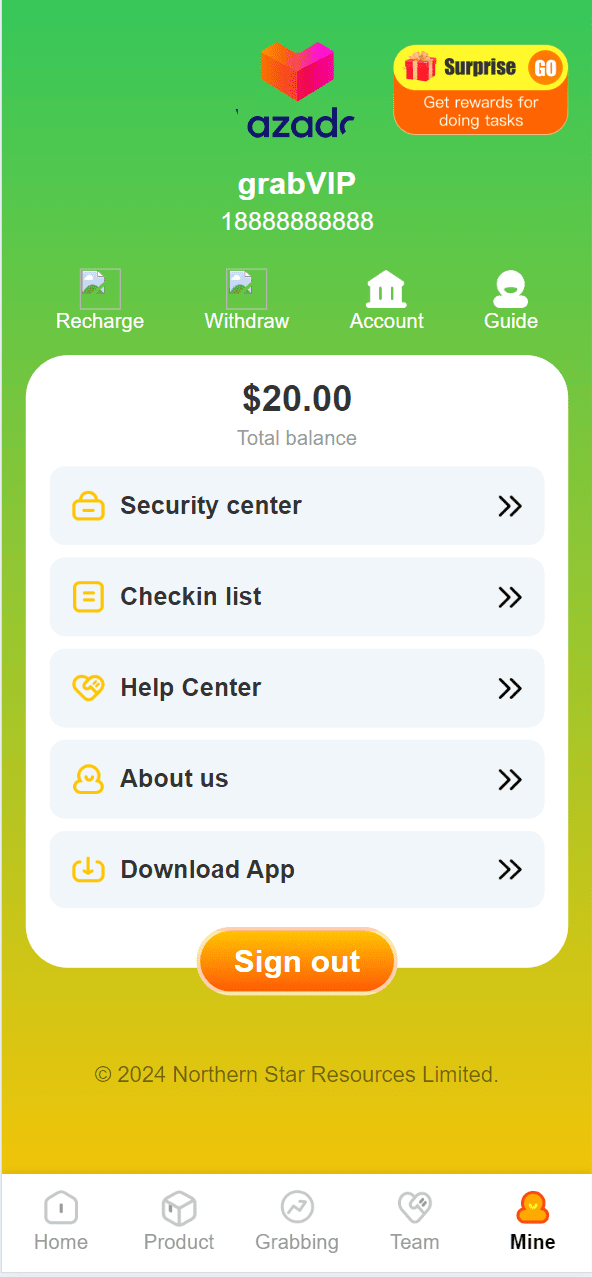Expand Help Center double chevron
This screenshot has width=592, height=1277.
510,688
